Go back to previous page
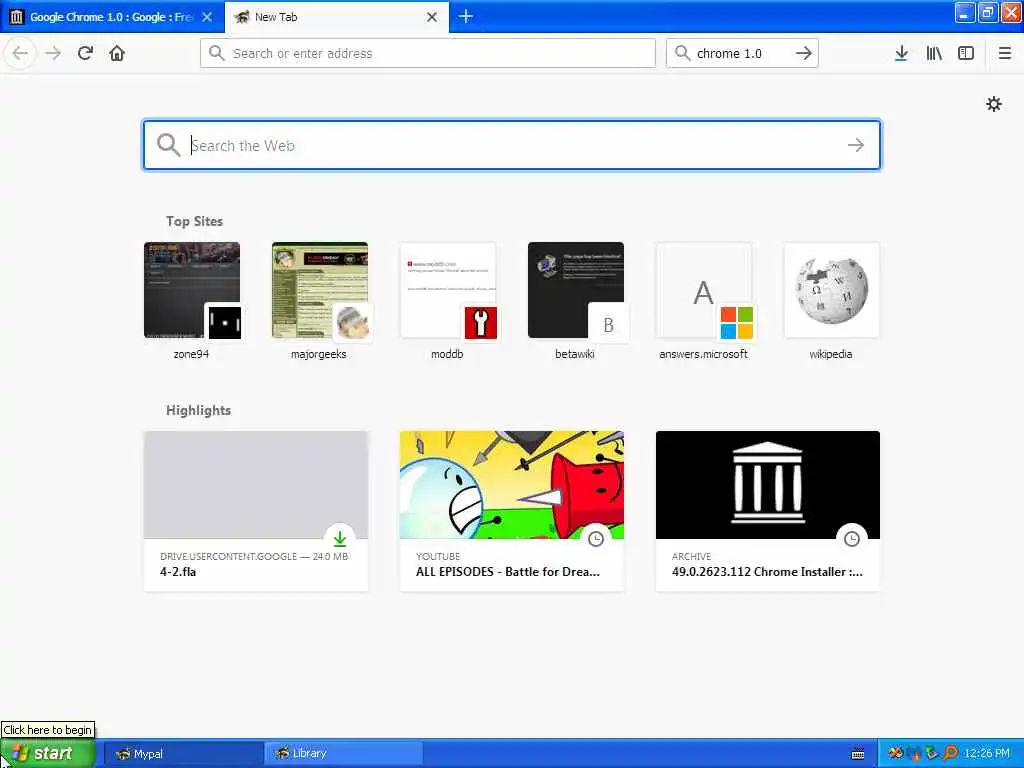 pyautogui.click(x=20, y=53)
